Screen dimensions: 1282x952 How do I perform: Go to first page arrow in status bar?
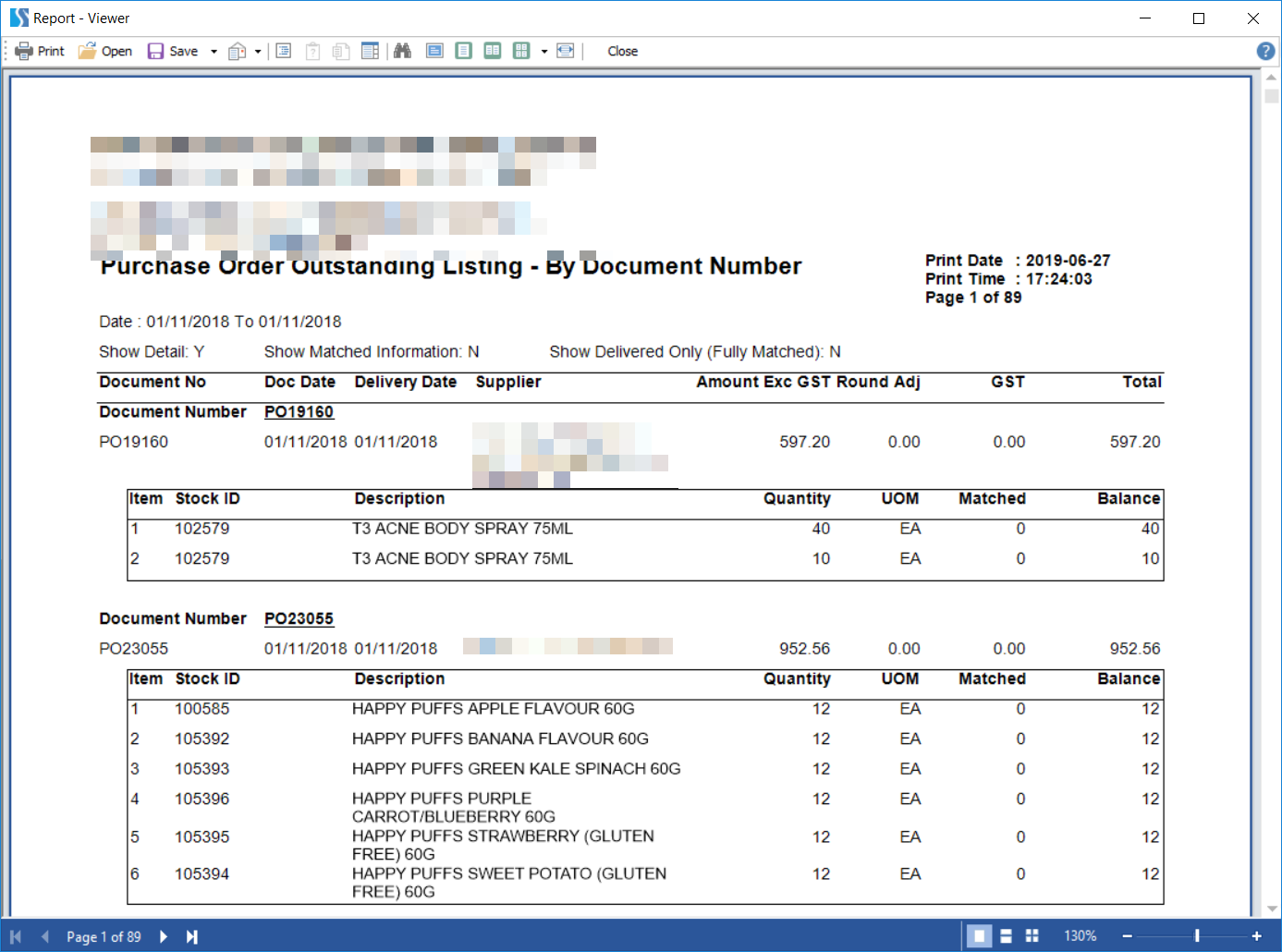pos(16,936)
